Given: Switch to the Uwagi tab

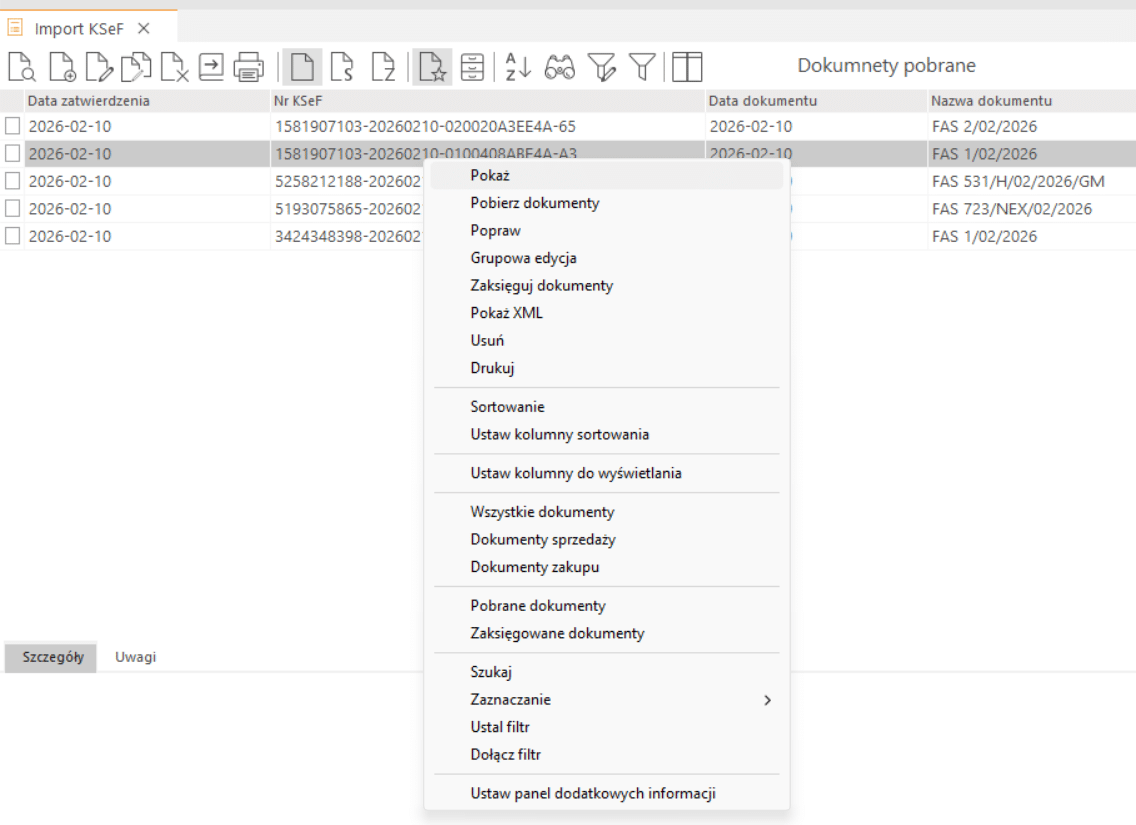Looking at the screenshot, I should 135,657.
